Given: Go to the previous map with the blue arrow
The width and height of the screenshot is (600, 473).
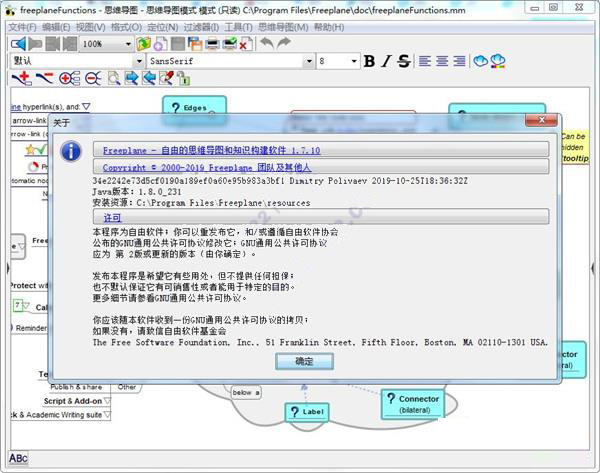Looking at the screenshot, I should click(x=18, y=44).
